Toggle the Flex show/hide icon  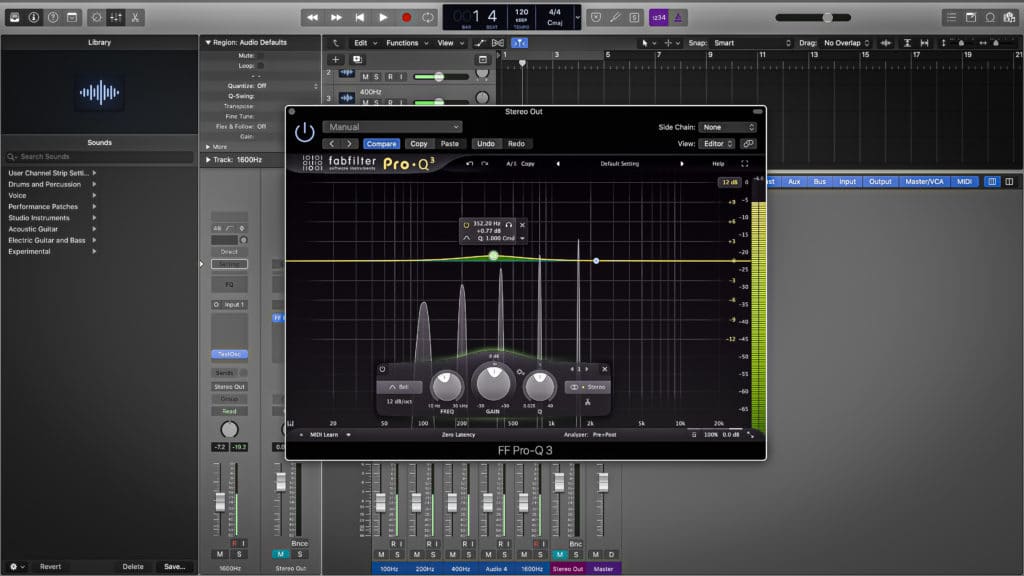498,43
